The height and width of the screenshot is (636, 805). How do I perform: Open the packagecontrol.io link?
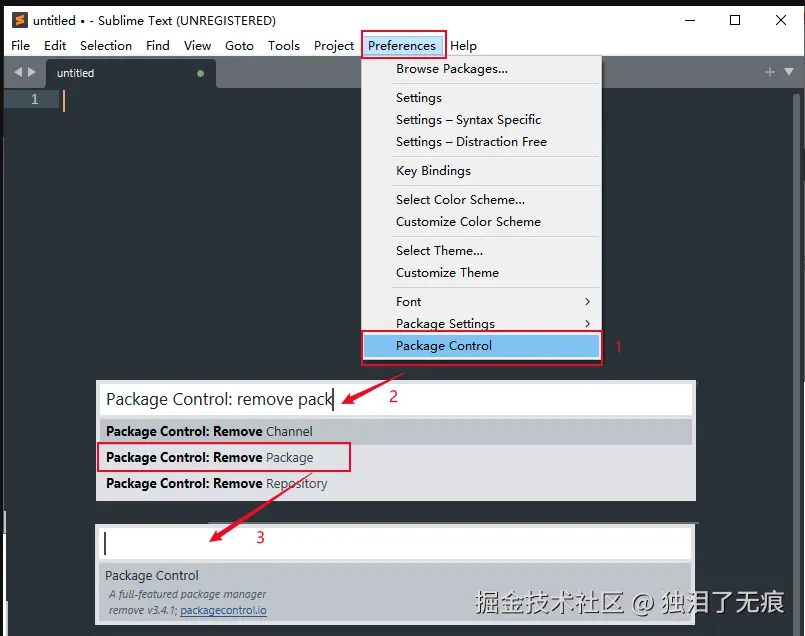(223, 610)
